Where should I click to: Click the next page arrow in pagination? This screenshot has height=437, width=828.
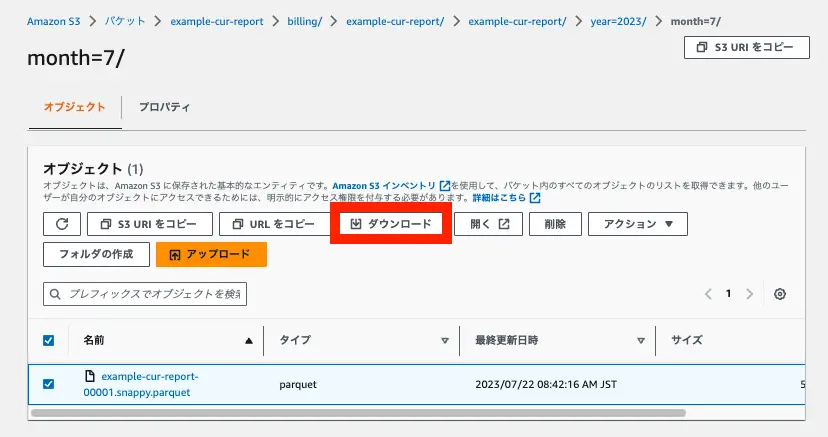[x=748, y=294]
